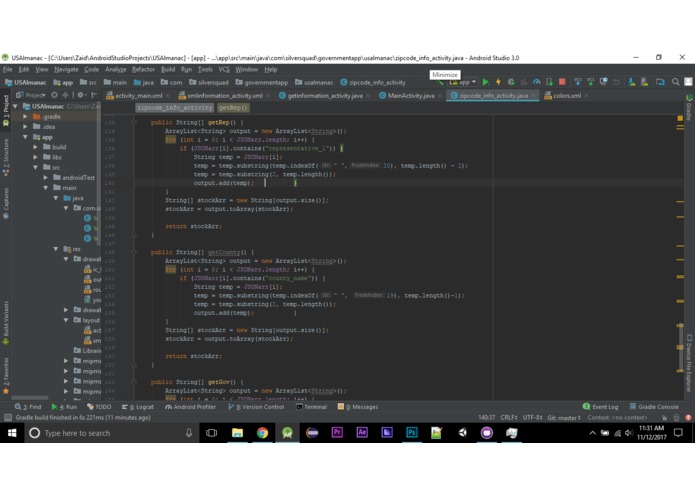This screenshot has width=695, height=494.
Task: Open Premiere Pro from the taskbar
Action: point(337,433)
